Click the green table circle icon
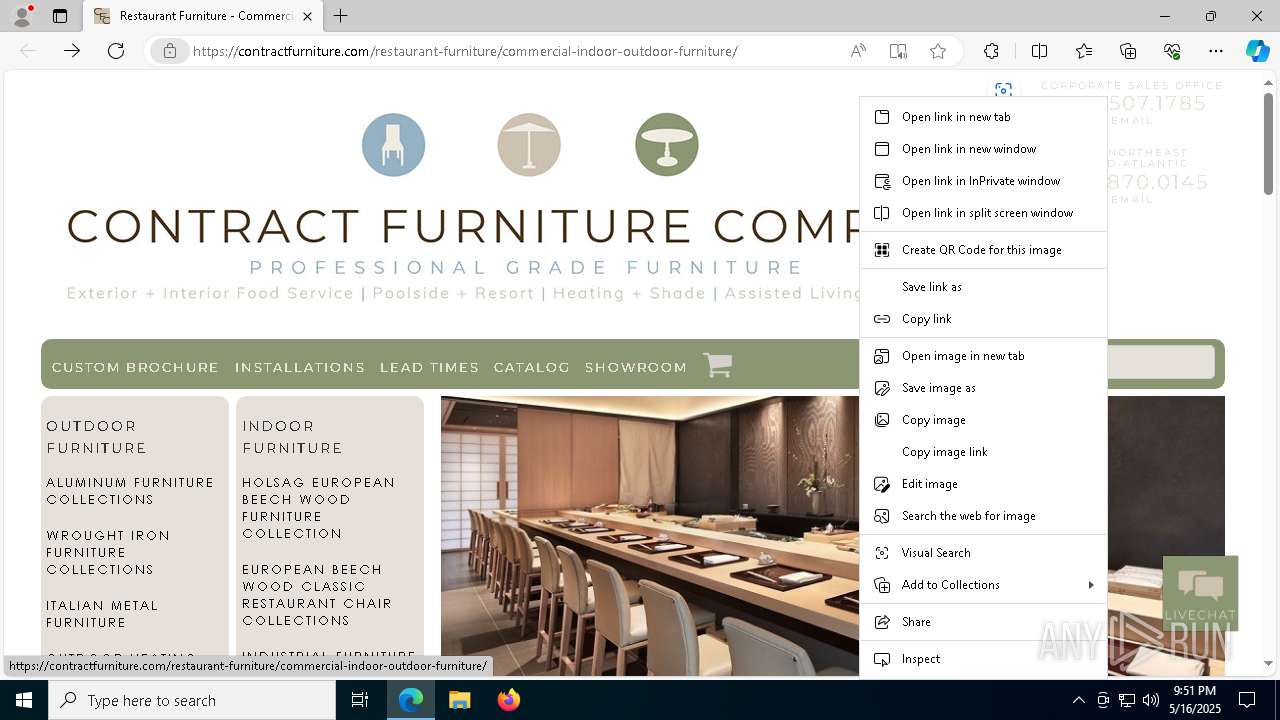 click(666, 145)
